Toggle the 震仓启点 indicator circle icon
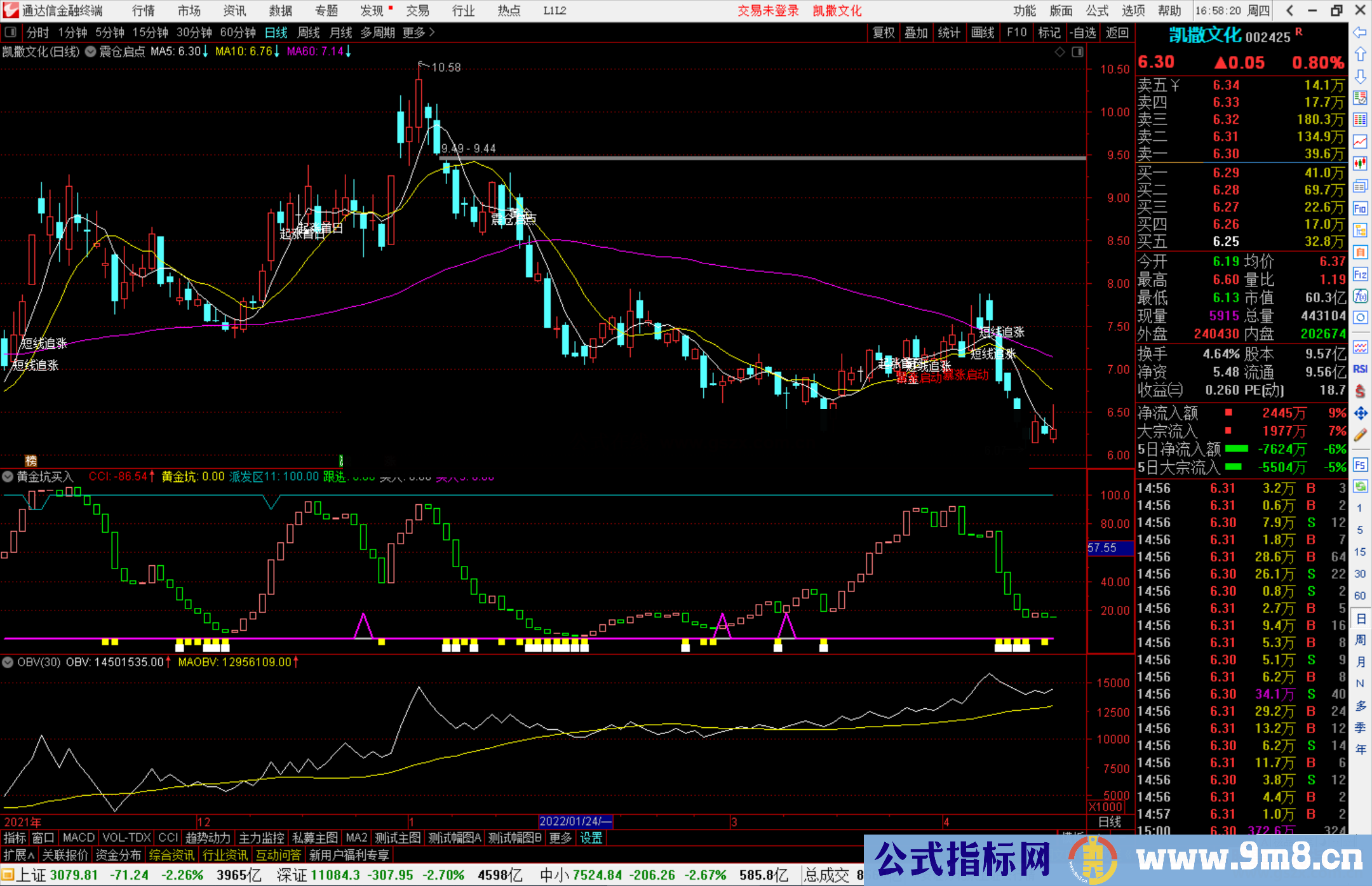1372x886 pixels. point(90,52)
